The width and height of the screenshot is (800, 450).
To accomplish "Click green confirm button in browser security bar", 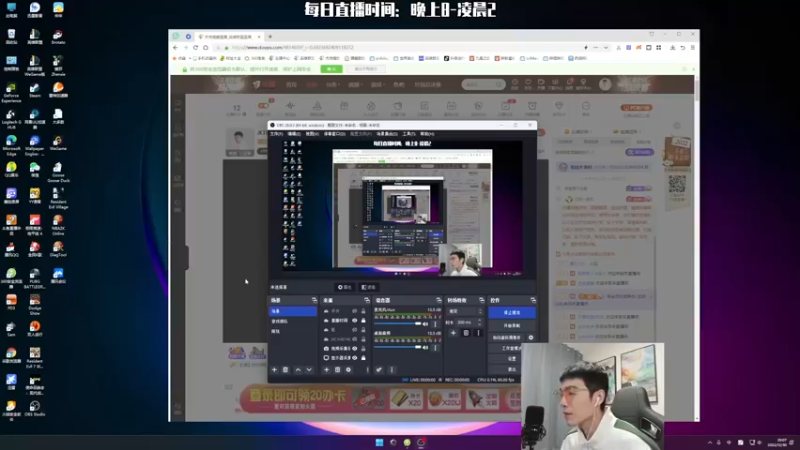I will pyautogui.click(x=331, y=69).
